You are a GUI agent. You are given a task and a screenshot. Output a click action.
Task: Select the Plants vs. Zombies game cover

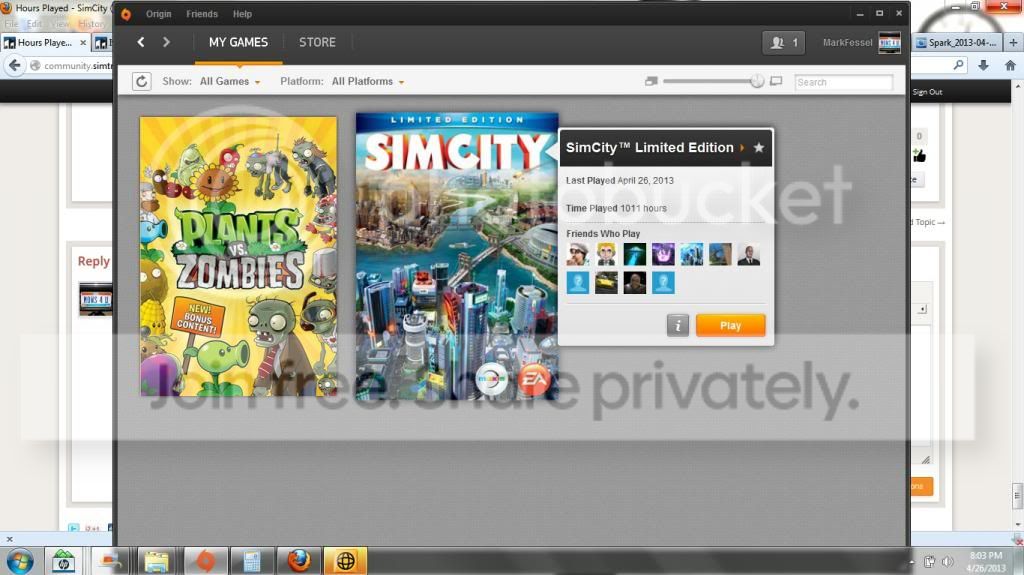click(x=238, y=256)
